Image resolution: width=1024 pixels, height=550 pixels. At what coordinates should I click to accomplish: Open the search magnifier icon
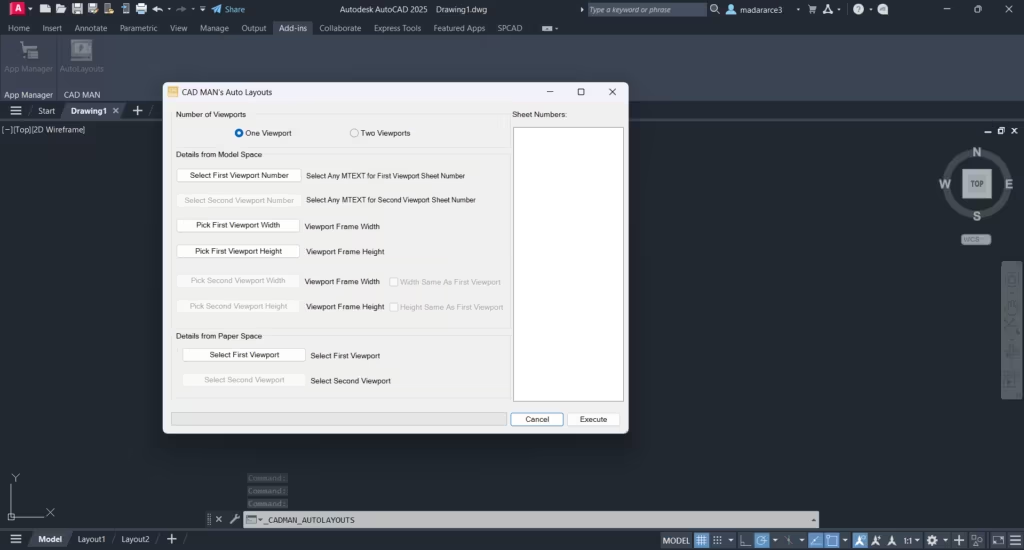click(x=714, y=9)
